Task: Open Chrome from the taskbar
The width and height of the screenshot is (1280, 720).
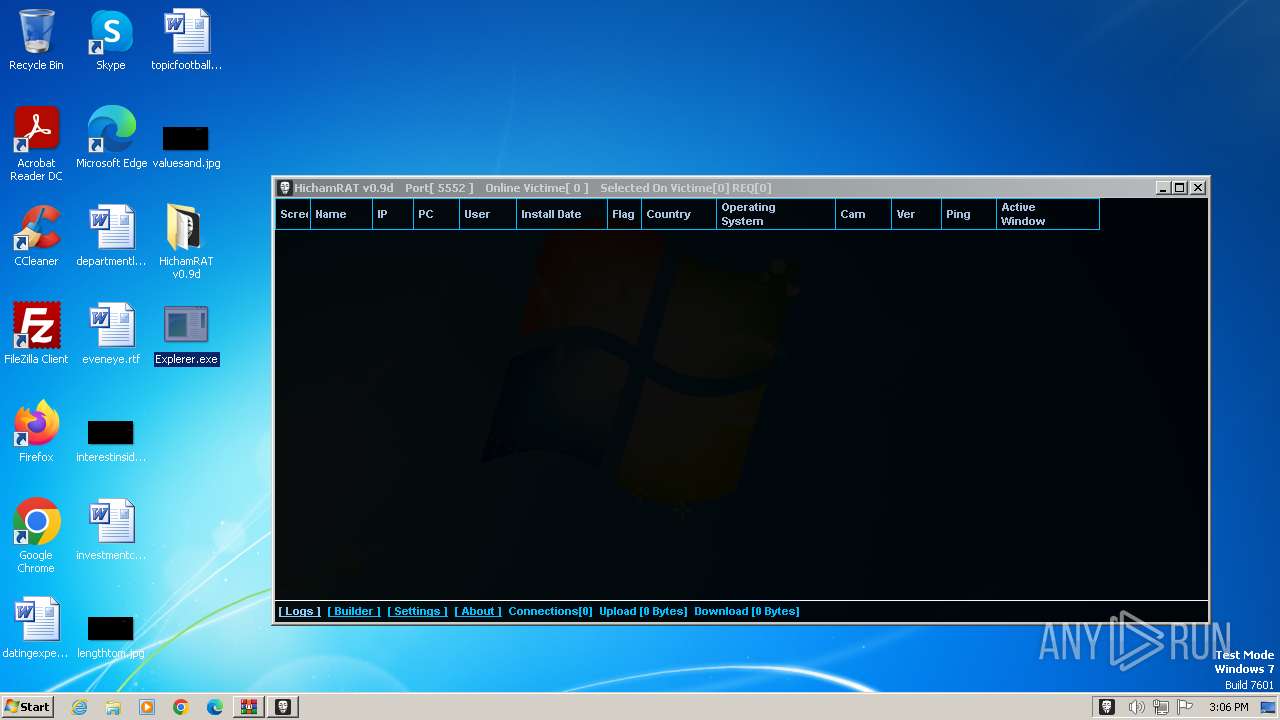Action: [x=181, y=707]
